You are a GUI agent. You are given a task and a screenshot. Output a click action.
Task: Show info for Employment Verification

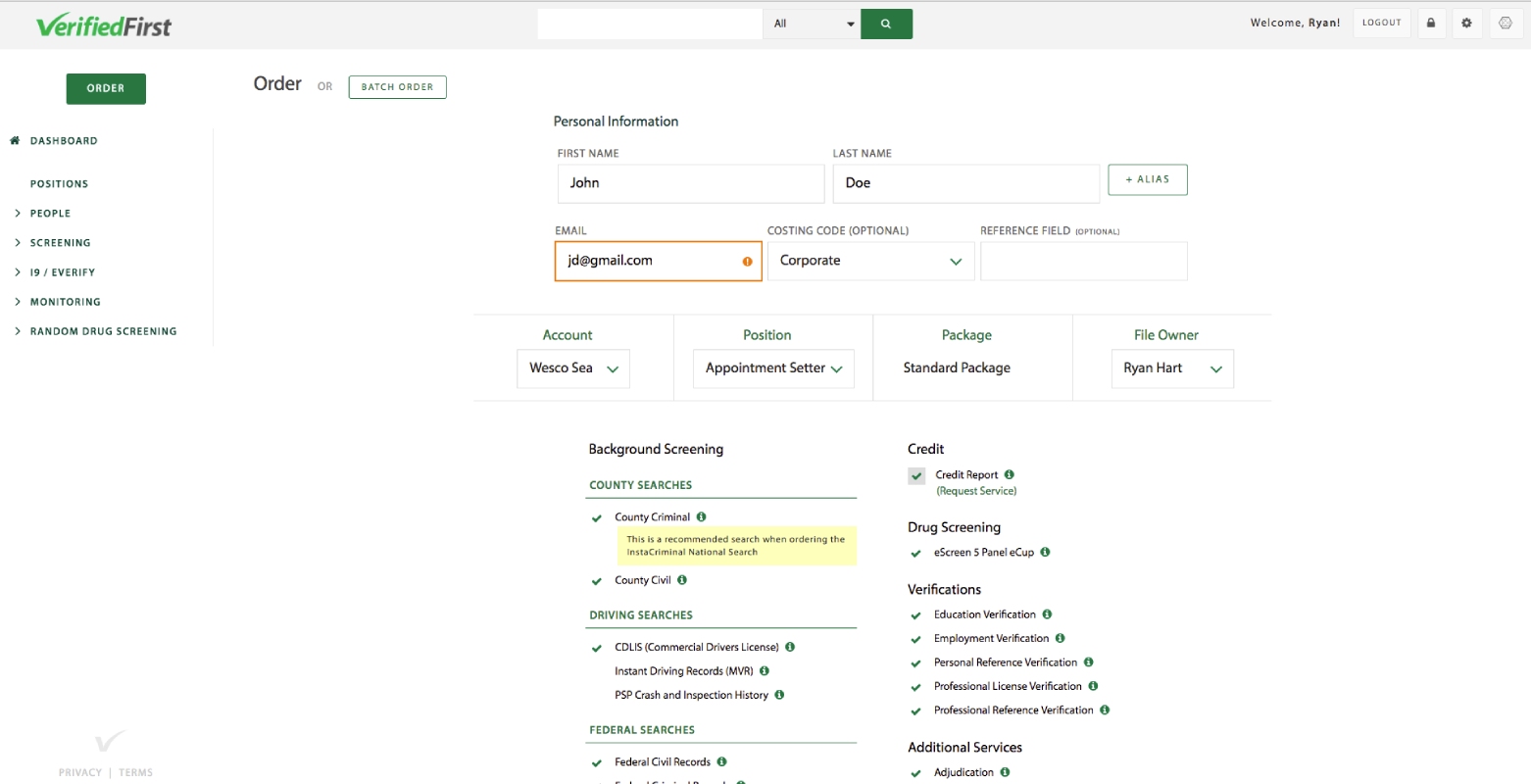[1061, 638]
